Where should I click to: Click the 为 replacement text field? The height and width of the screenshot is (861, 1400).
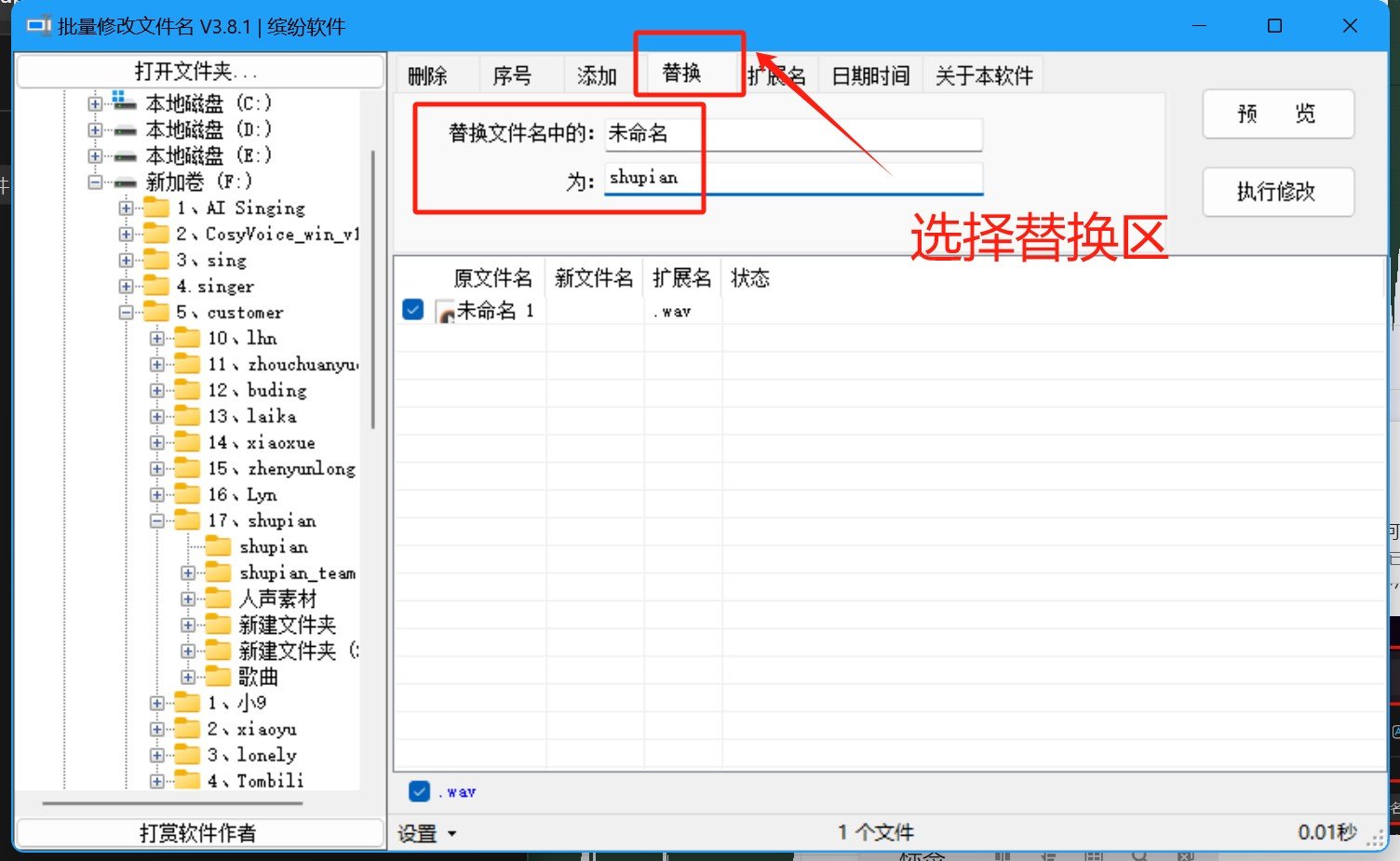click(x=793, y=178)
